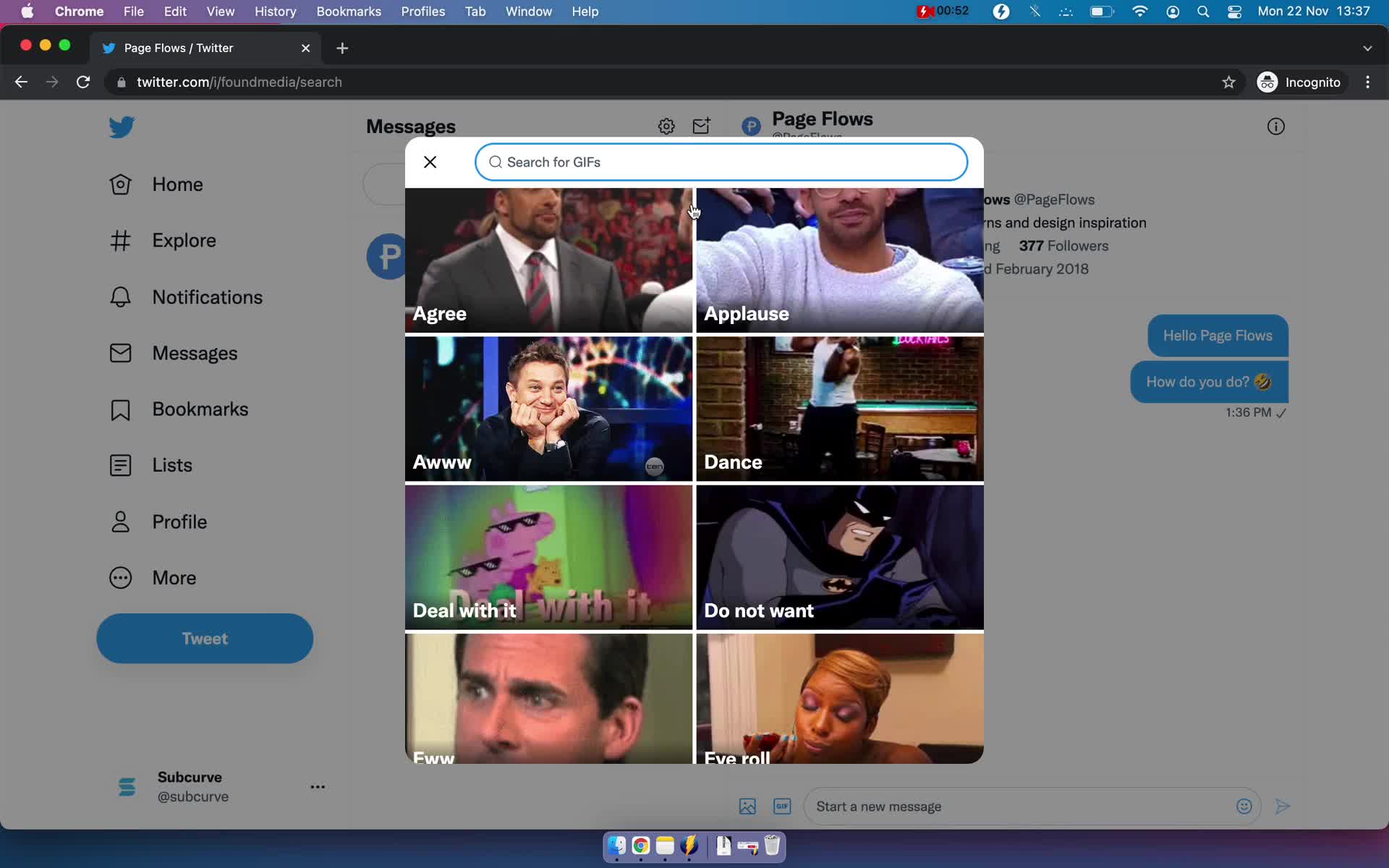Open Lists in sidebar

point(150,465)
